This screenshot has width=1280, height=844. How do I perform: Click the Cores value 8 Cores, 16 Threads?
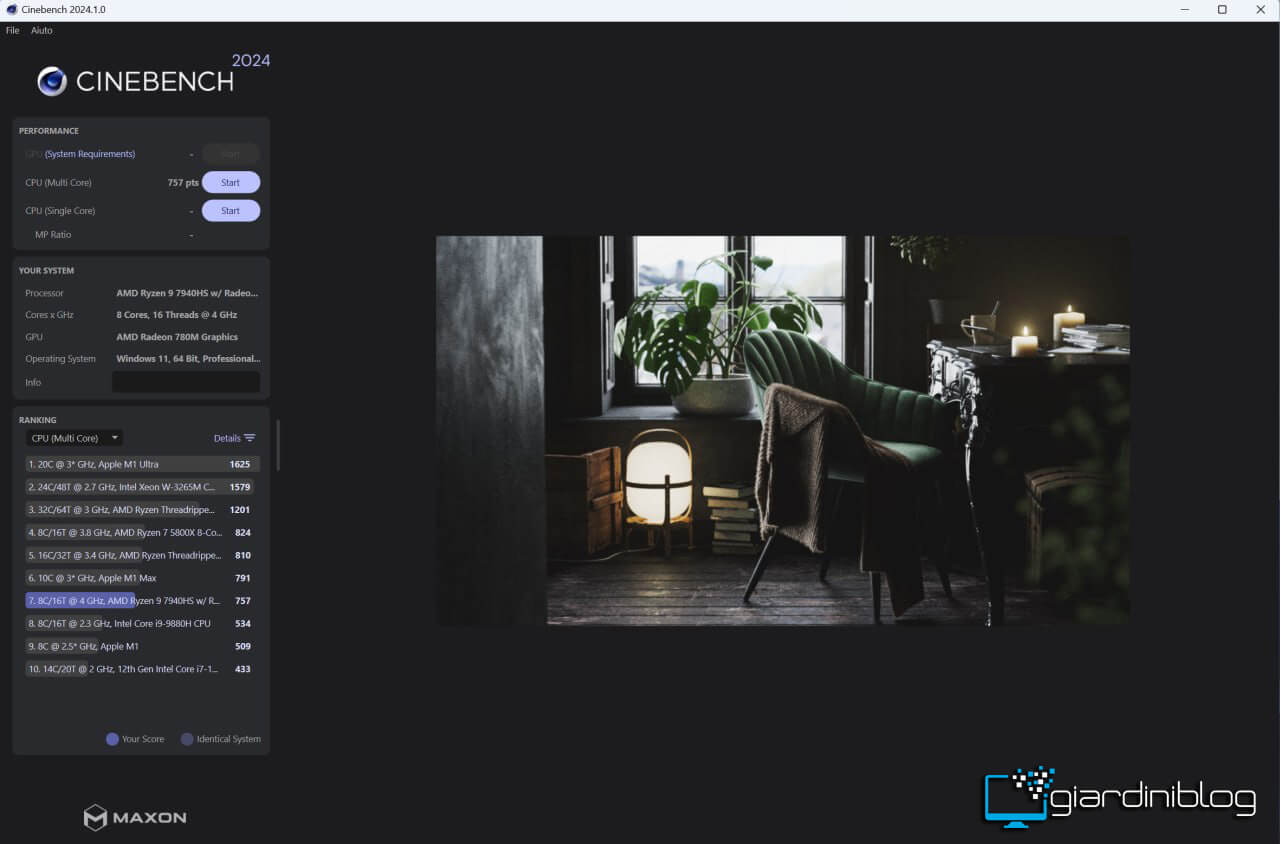[x=177, y=315]
